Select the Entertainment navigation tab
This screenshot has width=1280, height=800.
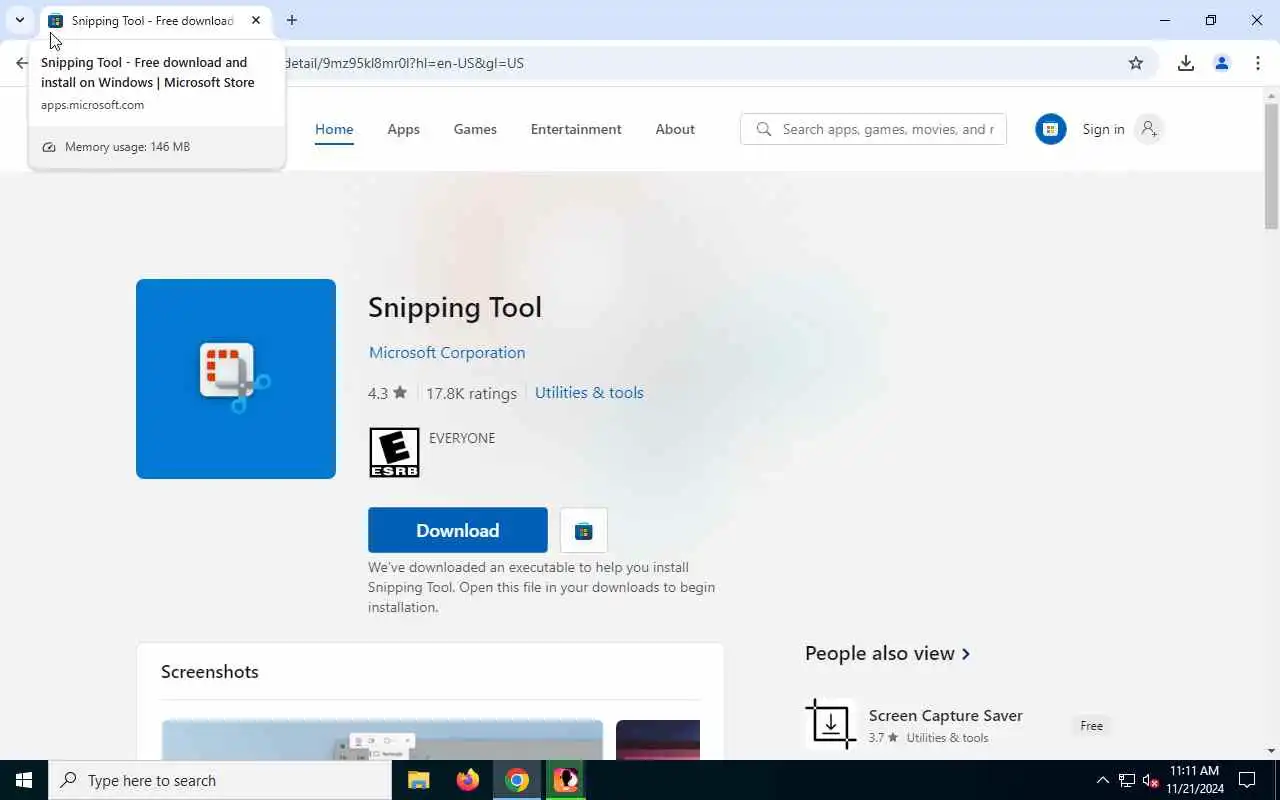[x=576, y=129]
